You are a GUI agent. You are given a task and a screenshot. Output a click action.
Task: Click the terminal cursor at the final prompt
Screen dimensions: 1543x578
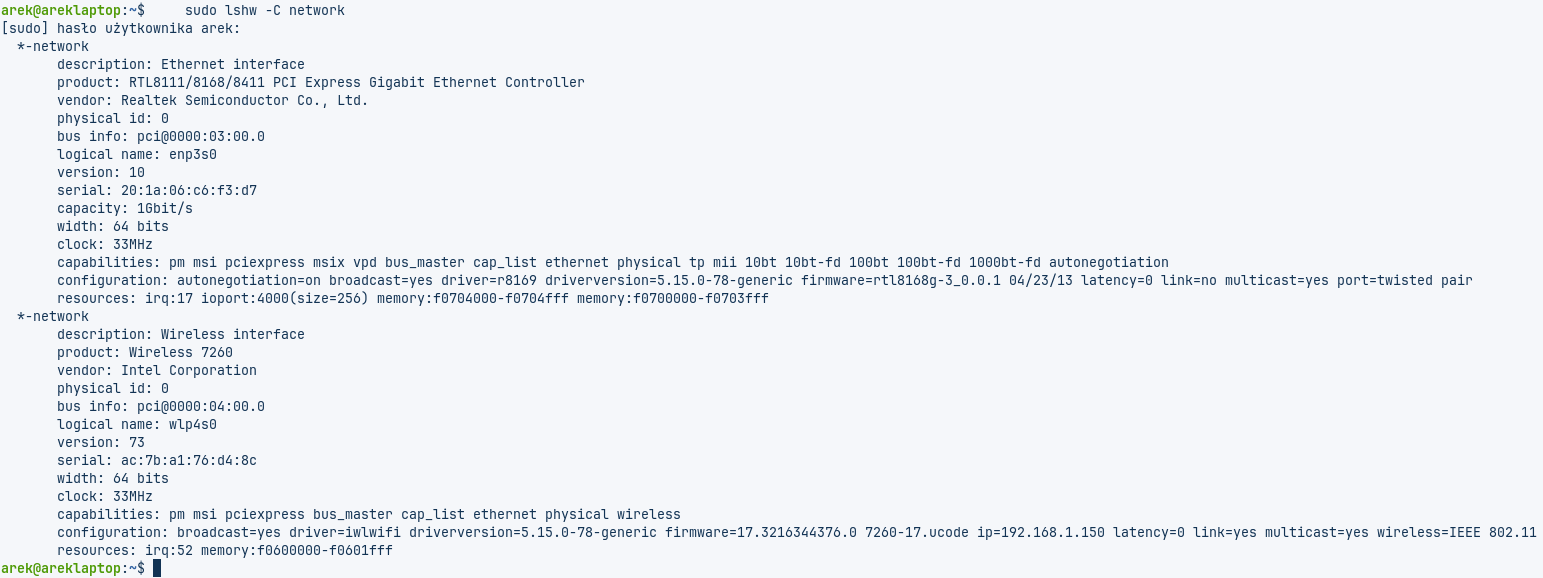pyautogui.click(x=157, y=568)
